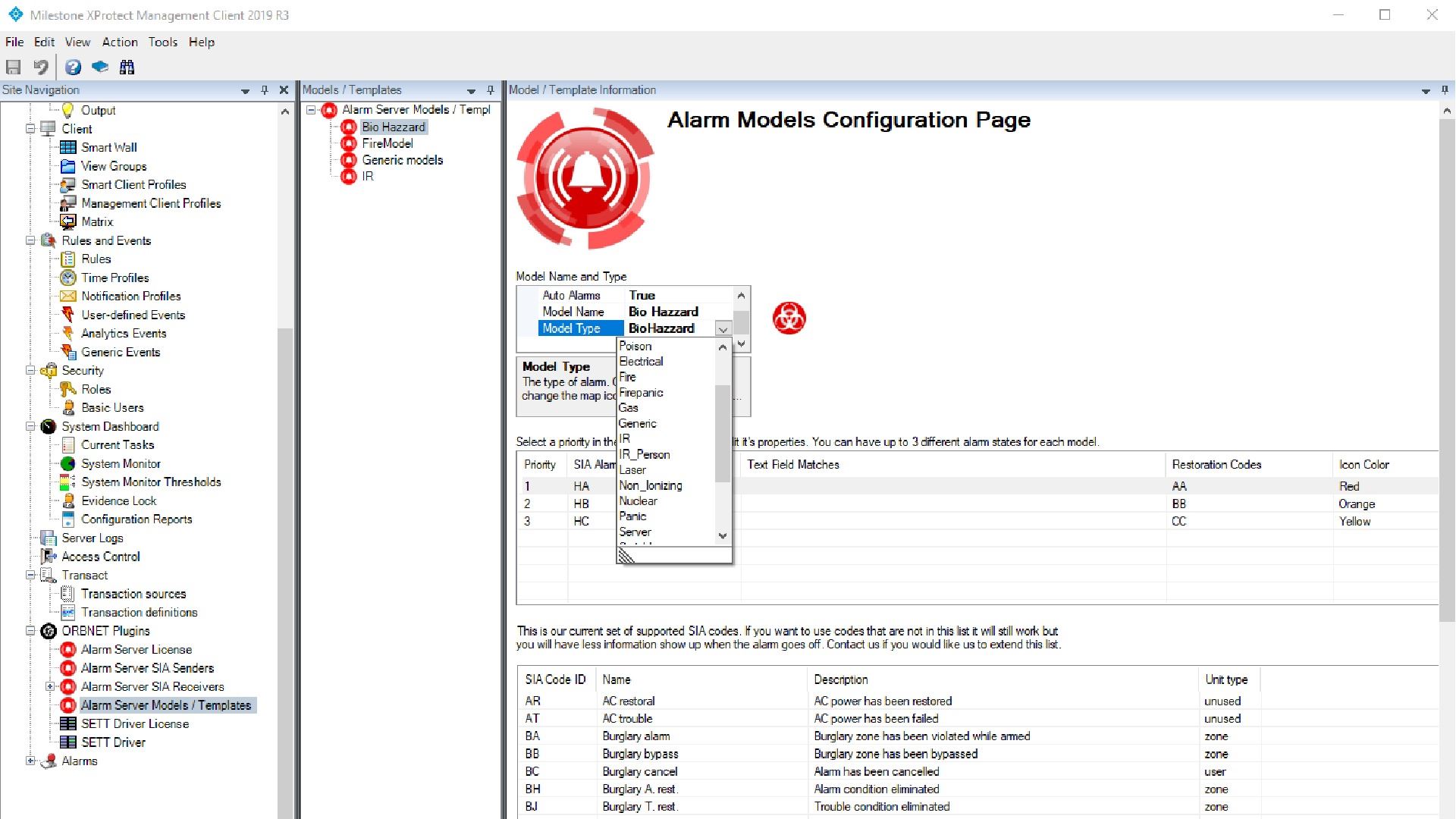Collapse the Client tree node
The image size is (1456, 819).
[31, 128]
